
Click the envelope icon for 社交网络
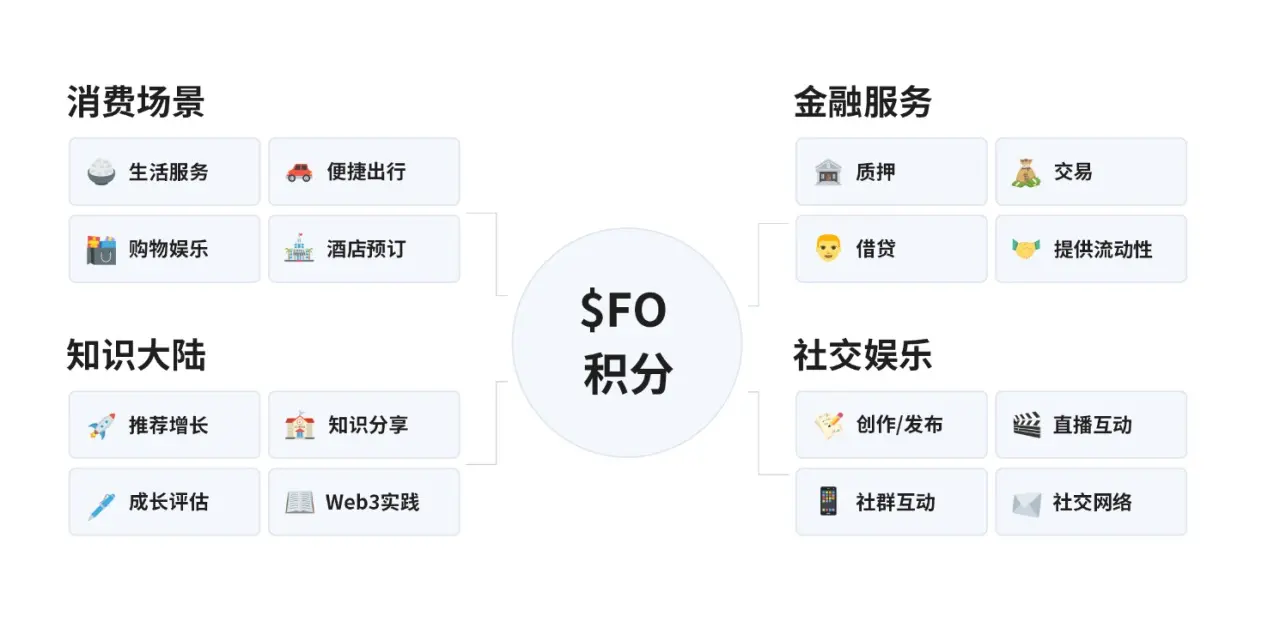point(1026,502)
